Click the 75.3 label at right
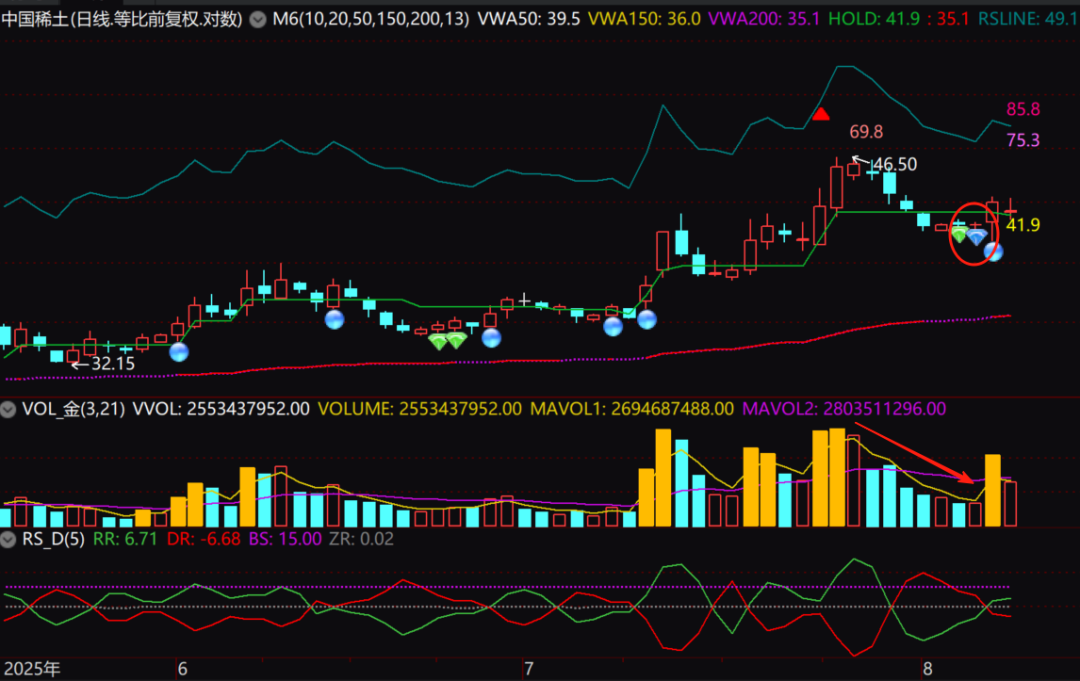The image size is (1080, 681). [1023, 140]
